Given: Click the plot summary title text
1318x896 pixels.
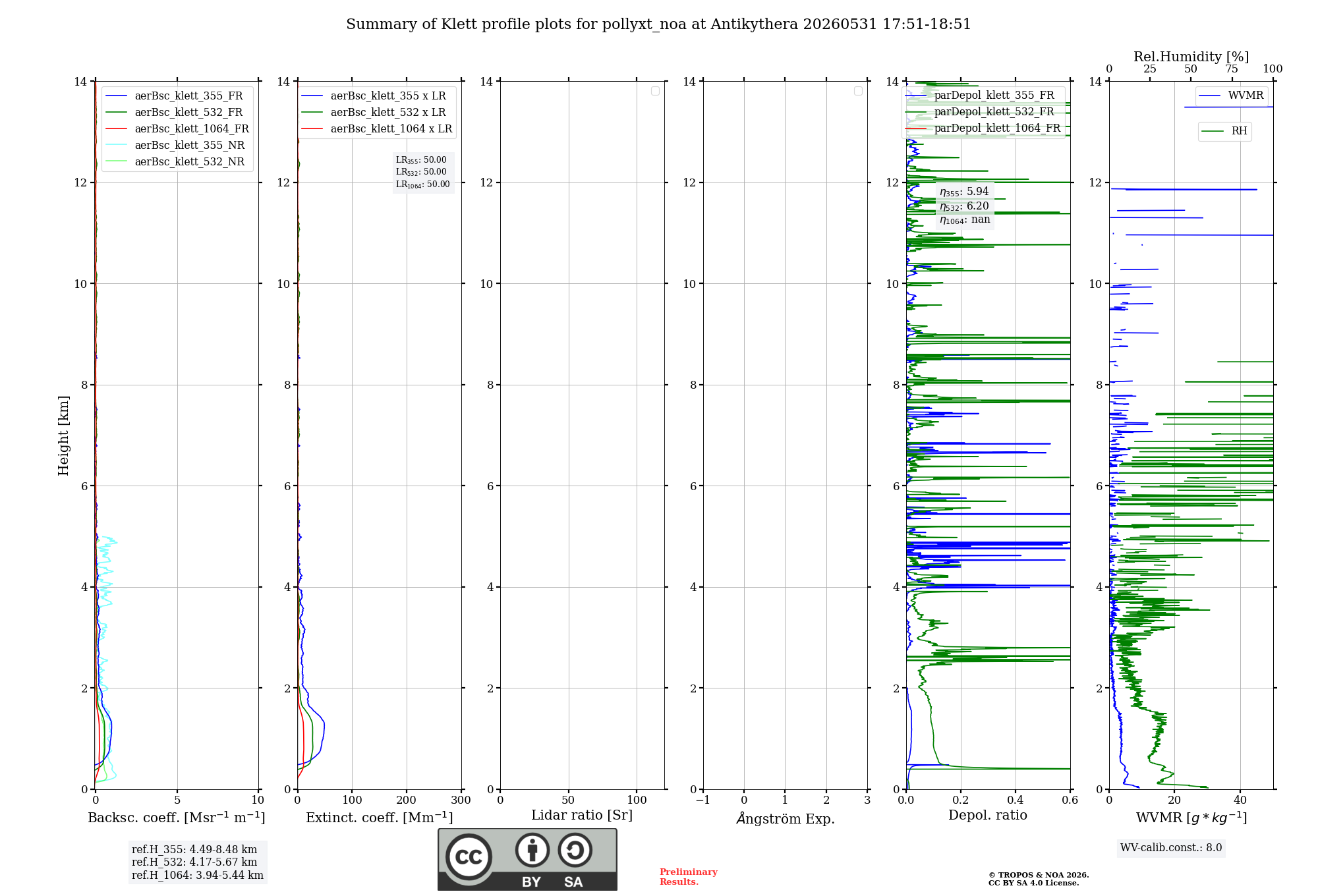Looking at the screenshot, I should click(x=659, y=24).
